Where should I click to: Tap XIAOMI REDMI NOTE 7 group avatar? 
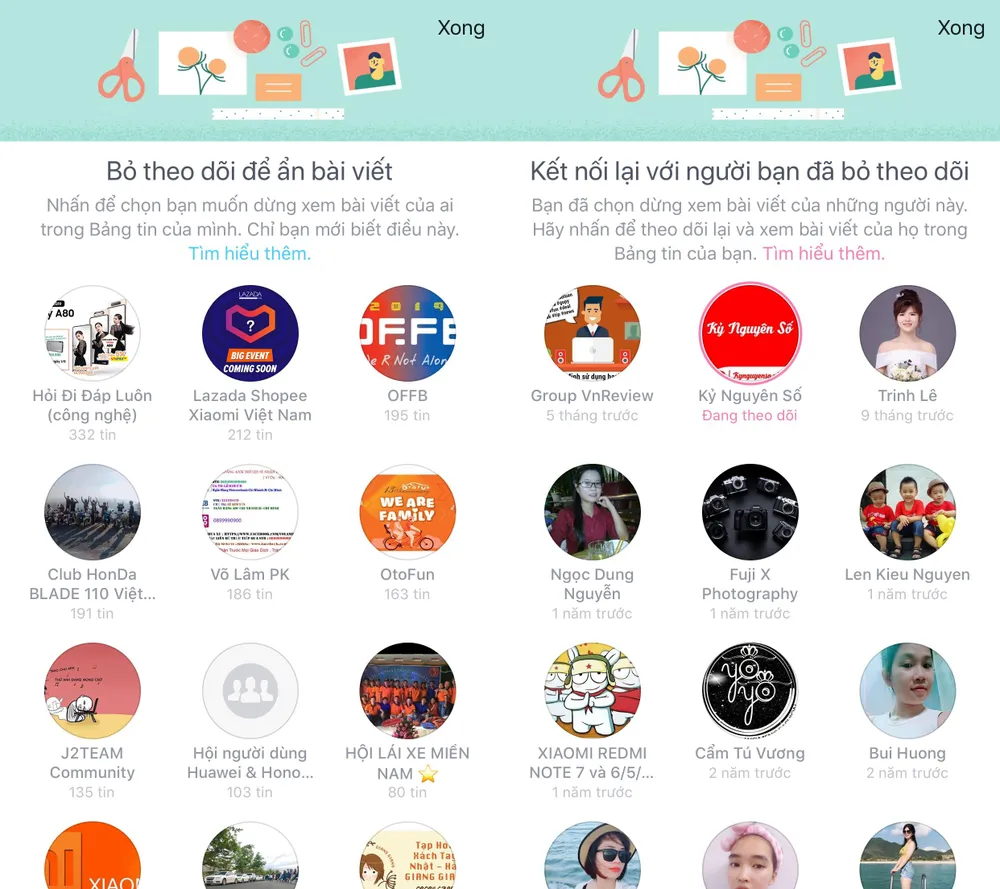tap(592, 691)
